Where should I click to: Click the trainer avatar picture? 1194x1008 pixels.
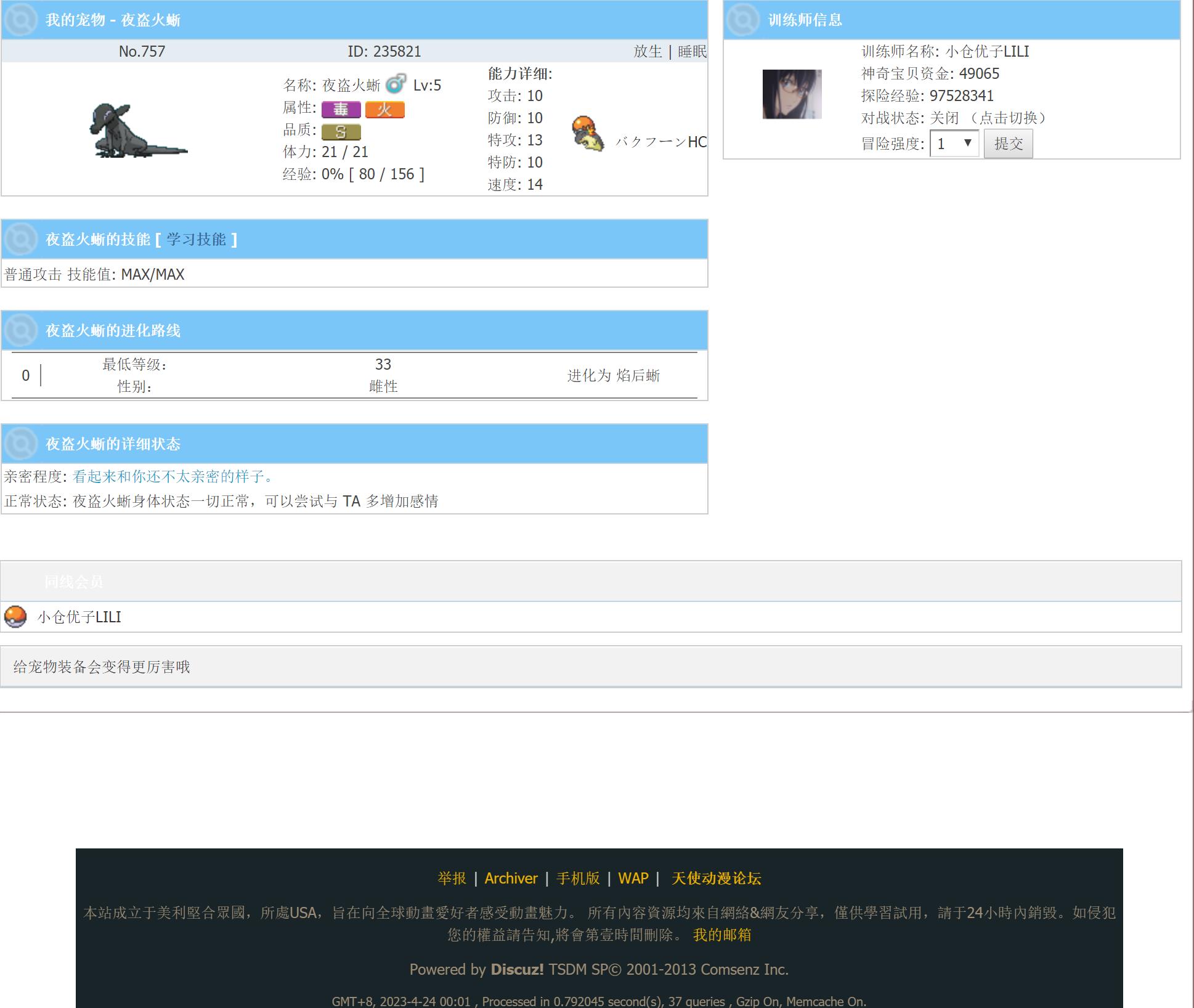tap(792, 94)
